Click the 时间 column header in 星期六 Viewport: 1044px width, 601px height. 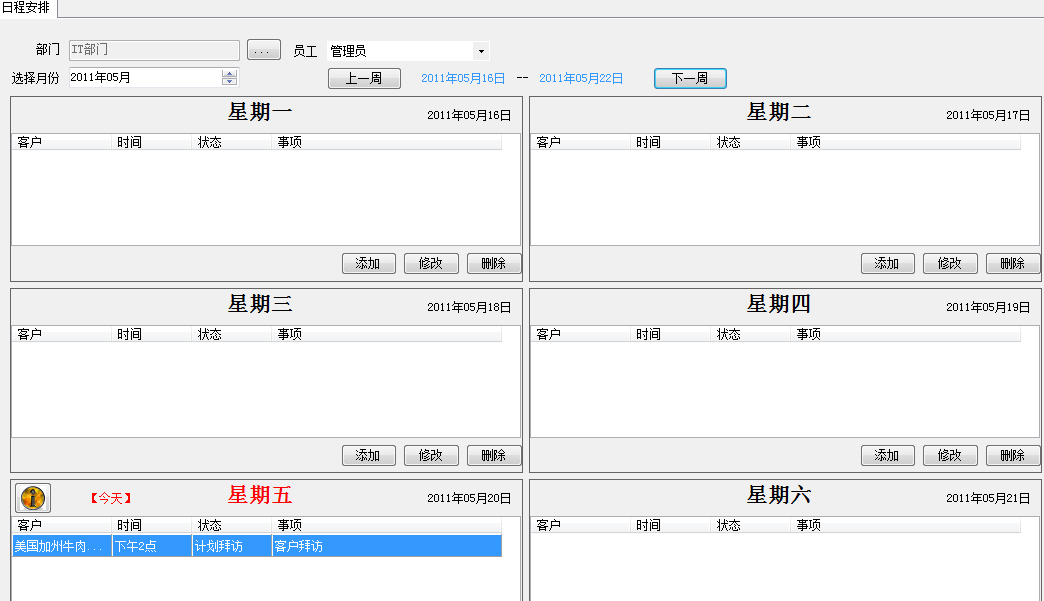670,525
